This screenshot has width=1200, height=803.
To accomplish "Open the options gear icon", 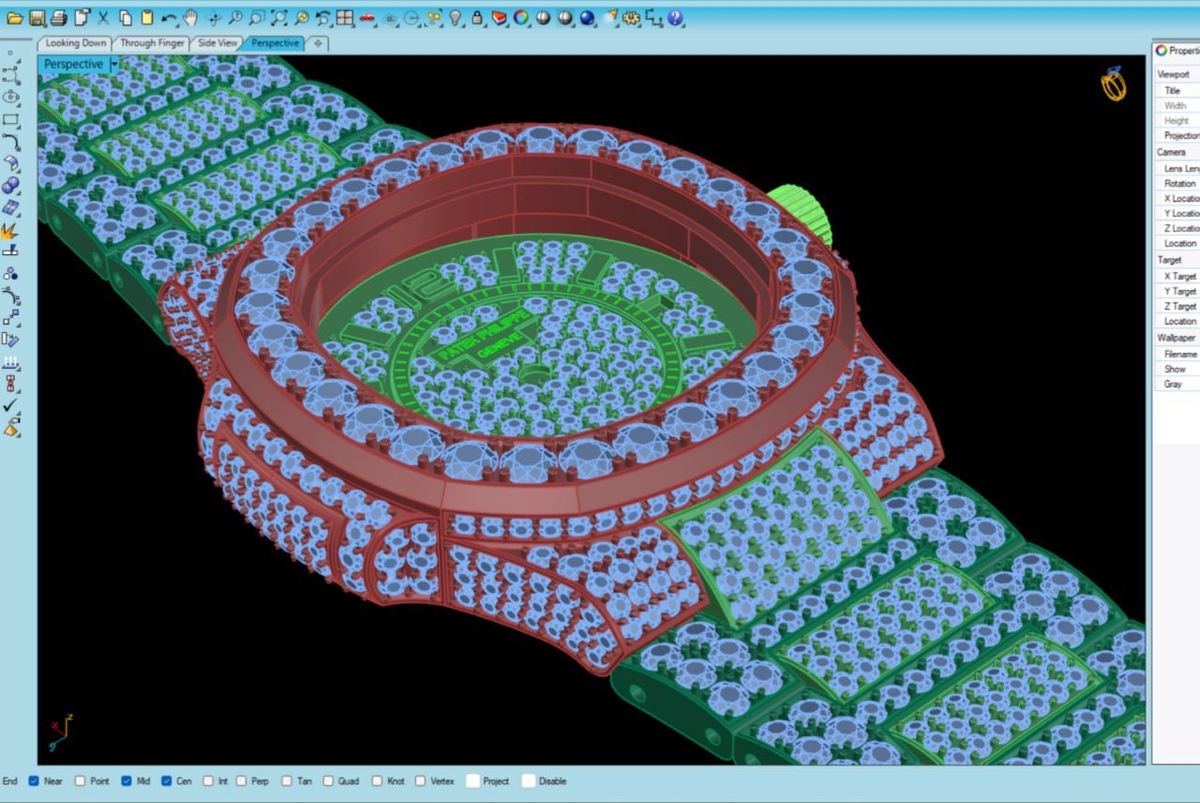I will [631, 18].
